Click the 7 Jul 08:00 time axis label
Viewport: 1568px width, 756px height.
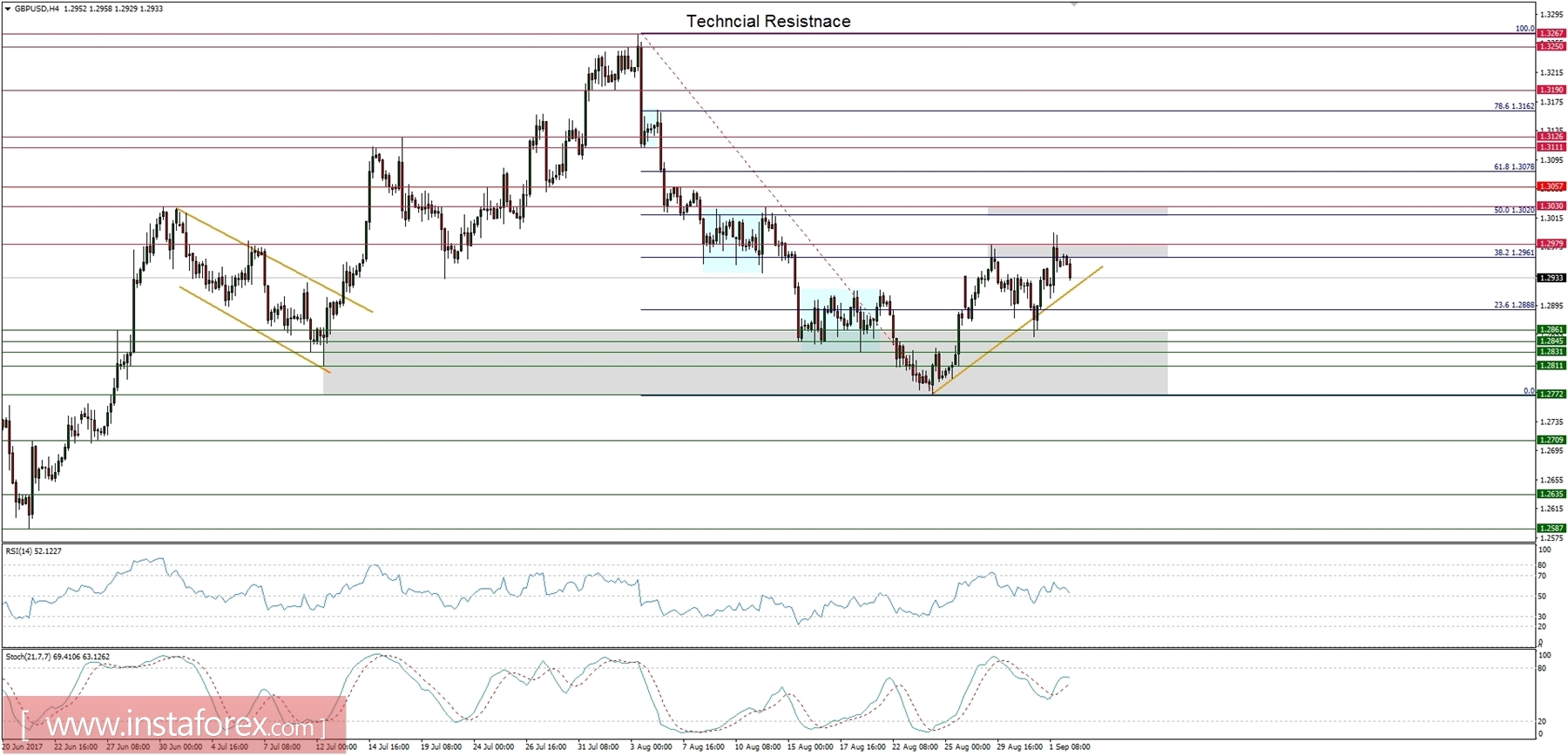pos(282,747)
